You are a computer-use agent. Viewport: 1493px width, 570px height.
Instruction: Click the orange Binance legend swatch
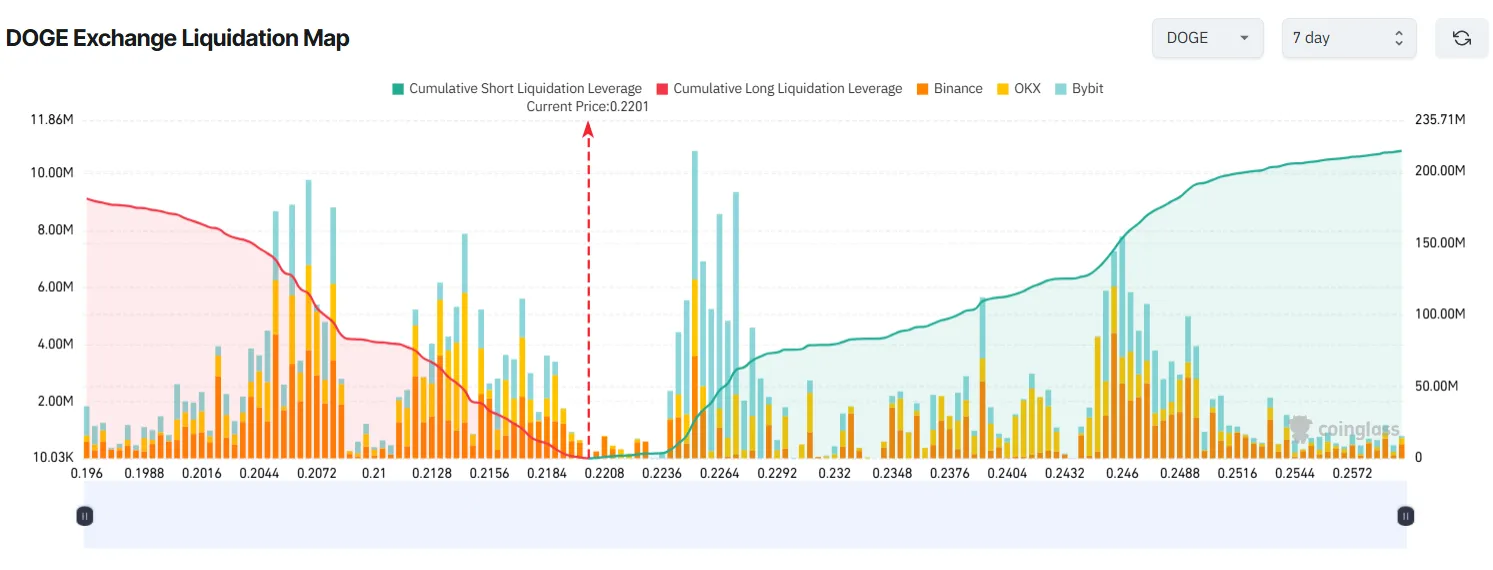coord(923,89)
